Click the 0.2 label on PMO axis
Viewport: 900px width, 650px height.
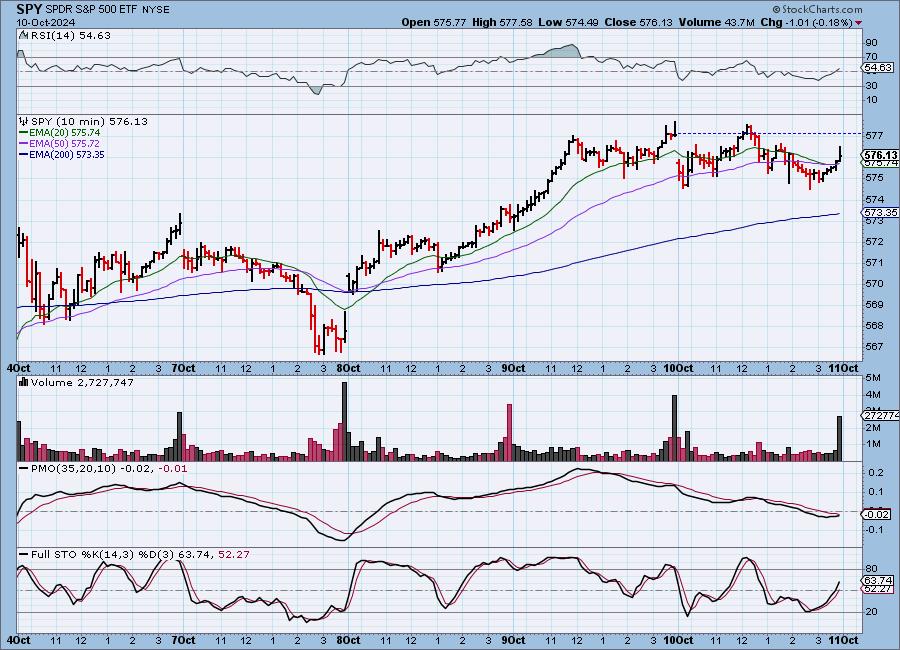[x=876, y=472]
